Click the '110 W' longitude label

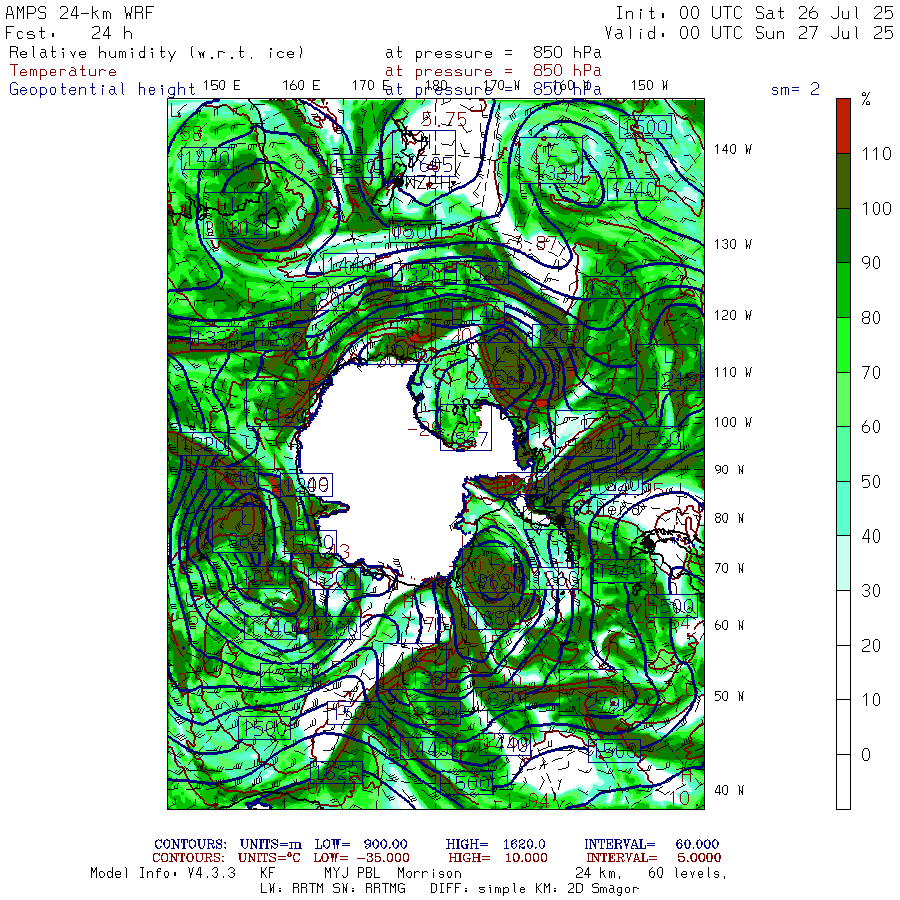coord(733,372)
